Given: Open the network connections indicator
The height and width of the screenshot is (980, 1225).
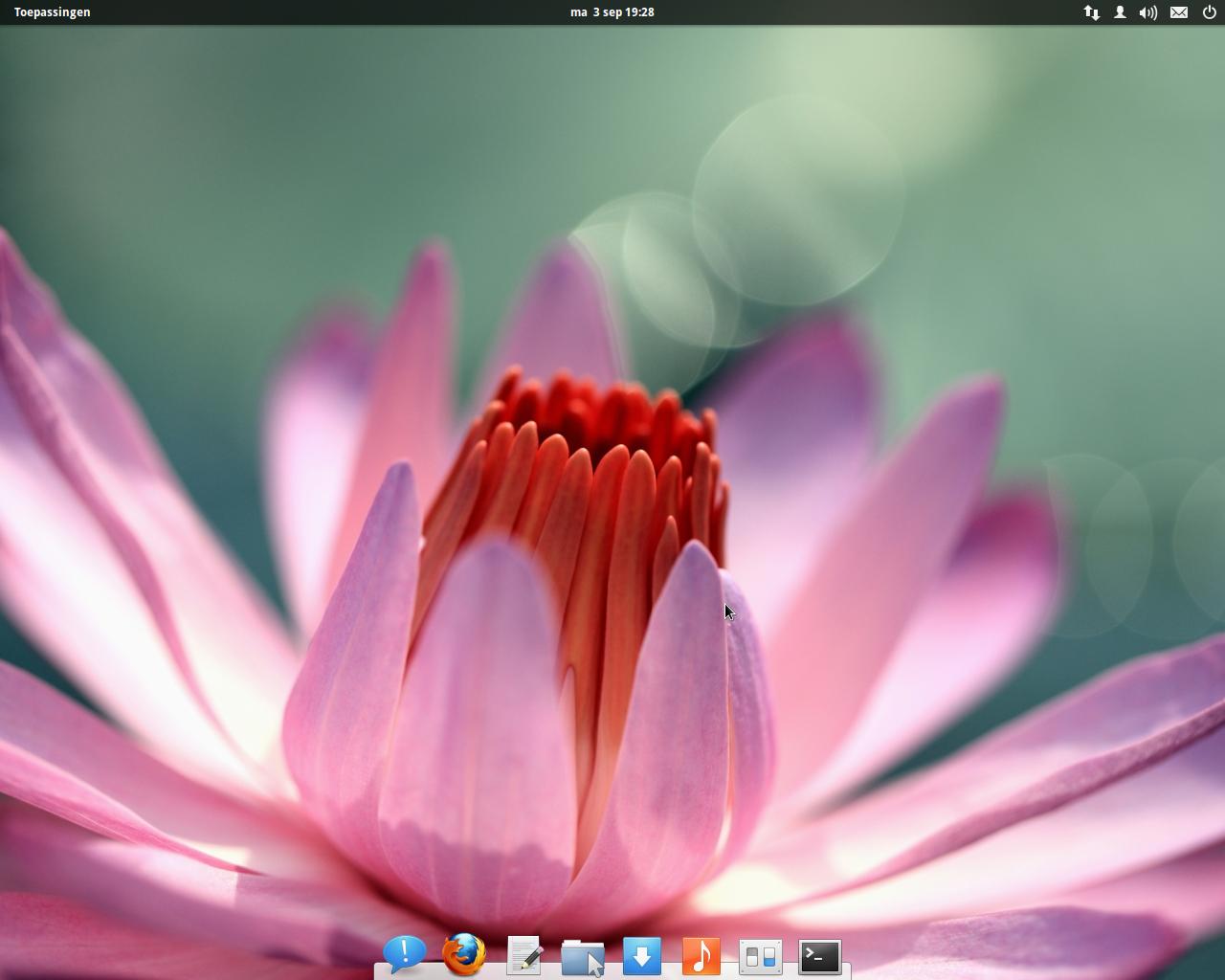Looking at the screenshot, I should click(1091, 12).
